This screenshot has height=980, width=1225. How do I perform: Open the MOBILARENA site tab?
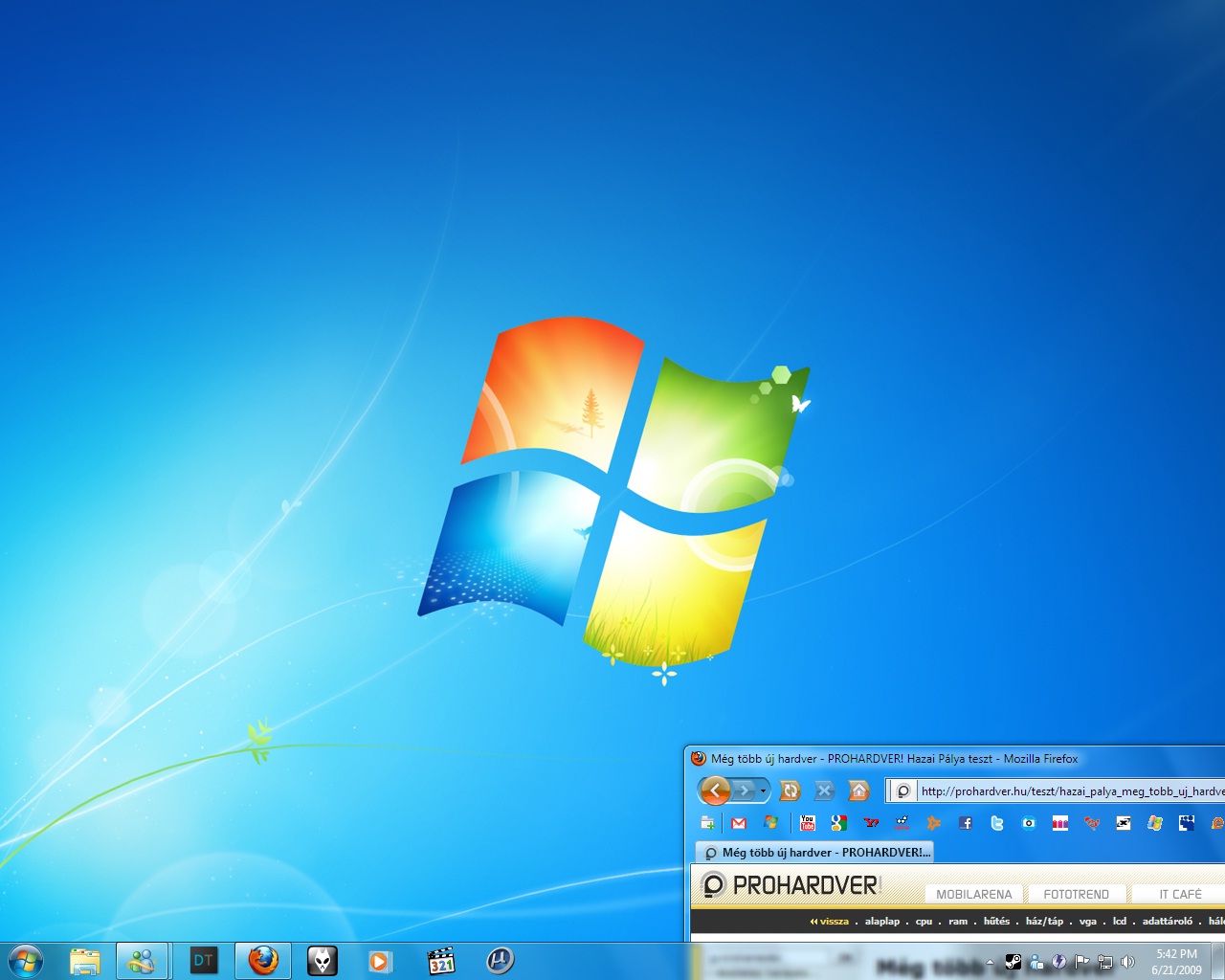[973, 894]
